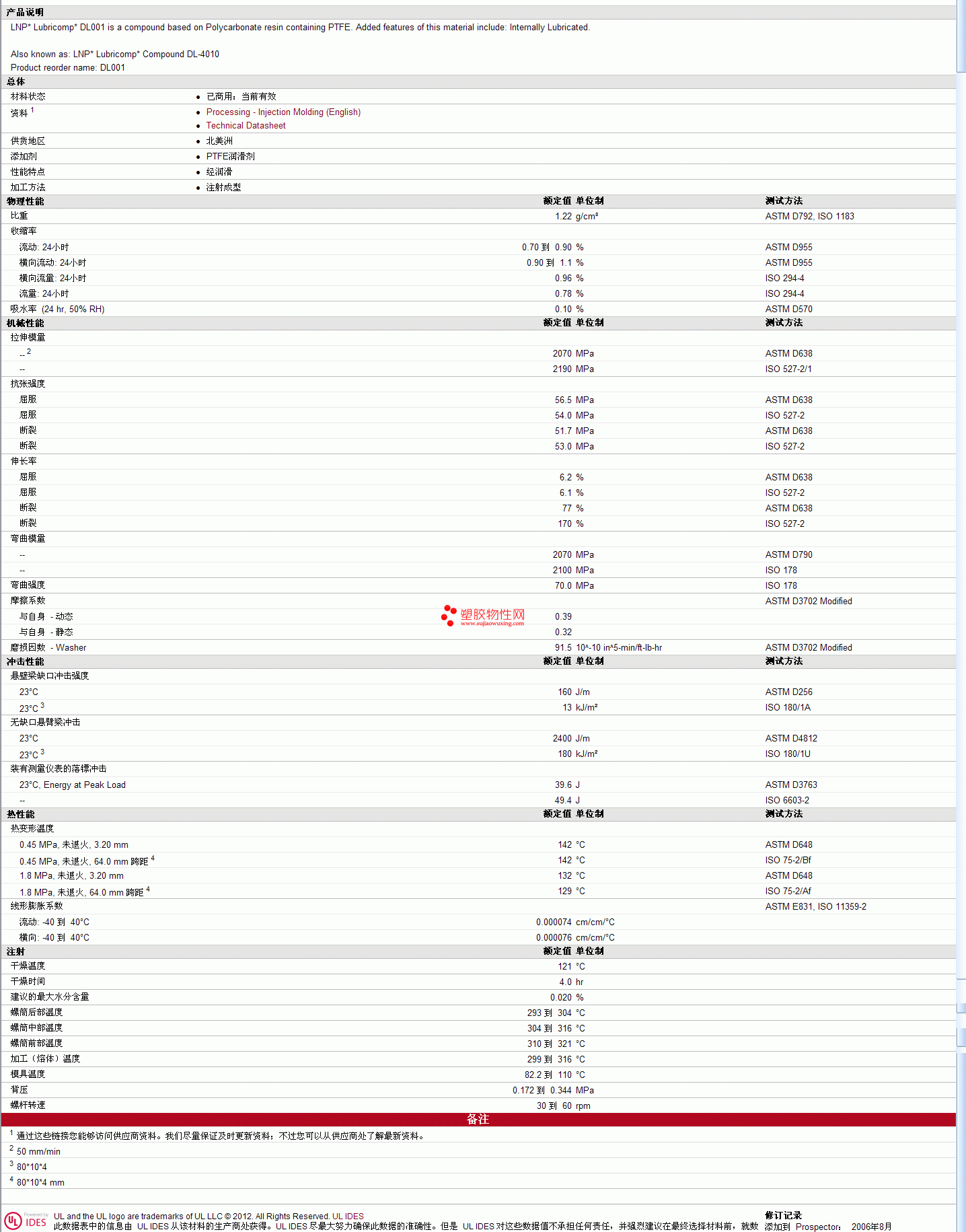Image resolution: width=966 pixels, height=1232 pixels.
Task: Click the 'Also known as' compound name line
Action: point(115,55)
